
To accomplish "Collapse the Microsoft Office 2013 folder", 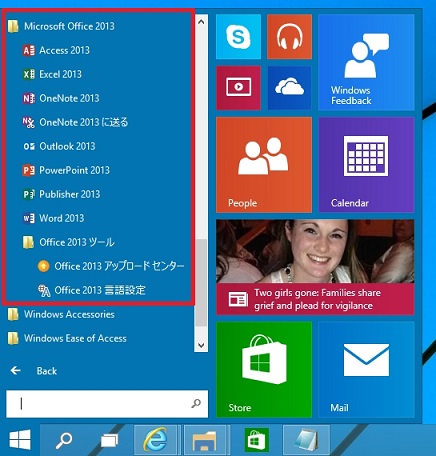I will coord(61,26).
